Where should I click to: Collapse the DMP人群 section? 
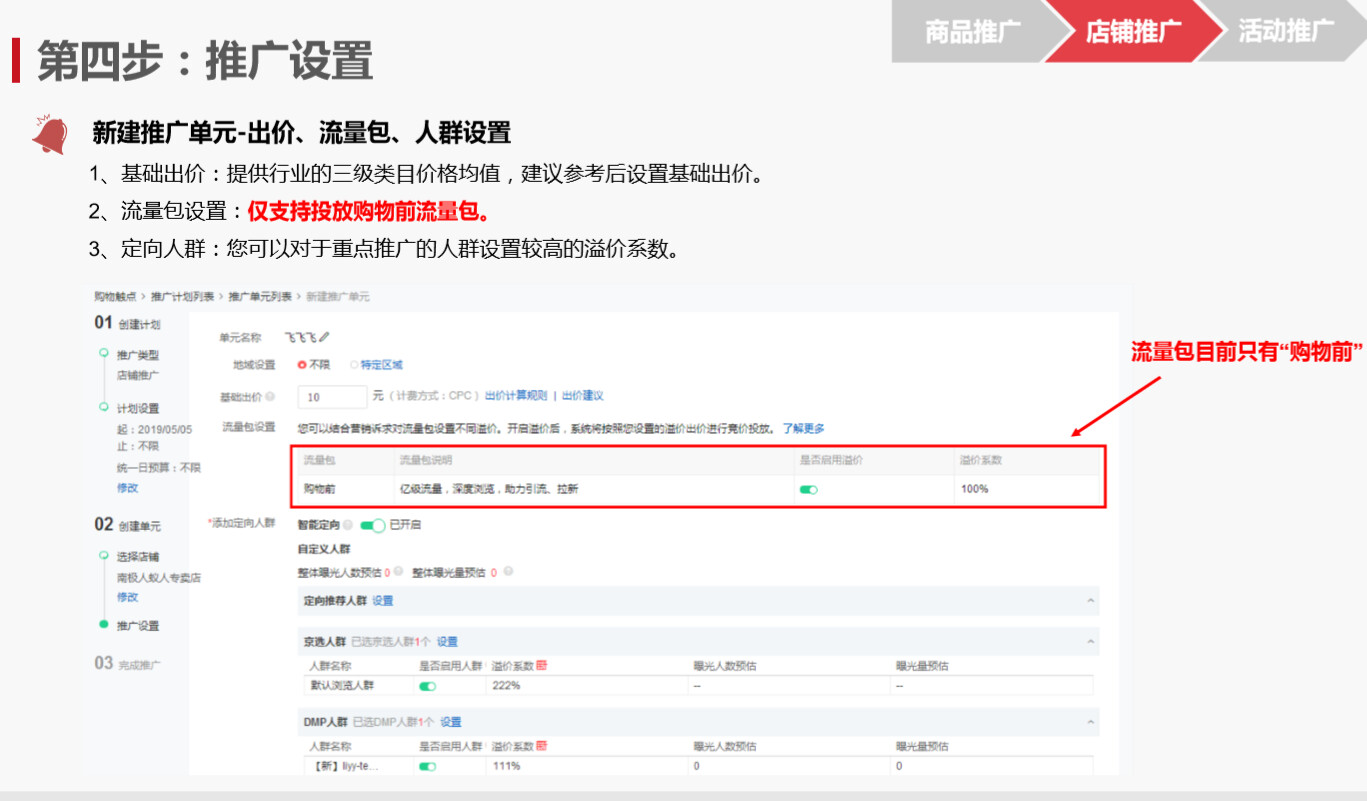pos(1090,722)
